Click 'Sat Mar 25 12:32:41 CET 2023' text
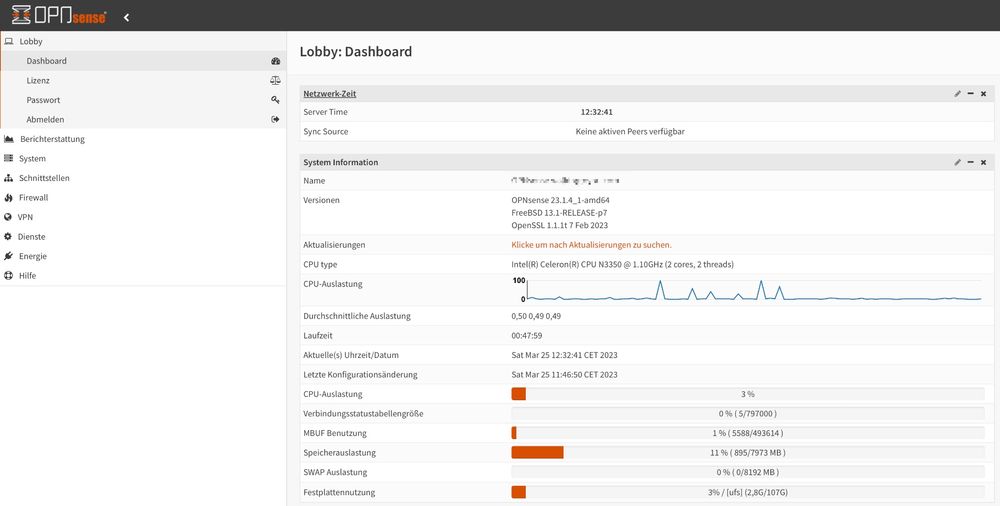 (x=564, y=355)
